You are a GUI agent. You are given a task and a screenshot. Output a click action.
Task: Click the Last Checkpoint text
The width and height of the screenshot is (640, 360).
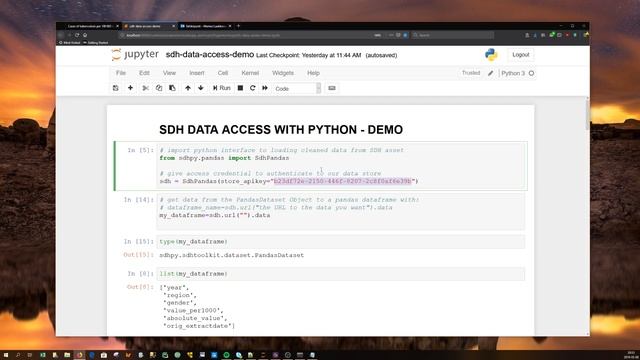pyautogui.click(x=309, y=55)
